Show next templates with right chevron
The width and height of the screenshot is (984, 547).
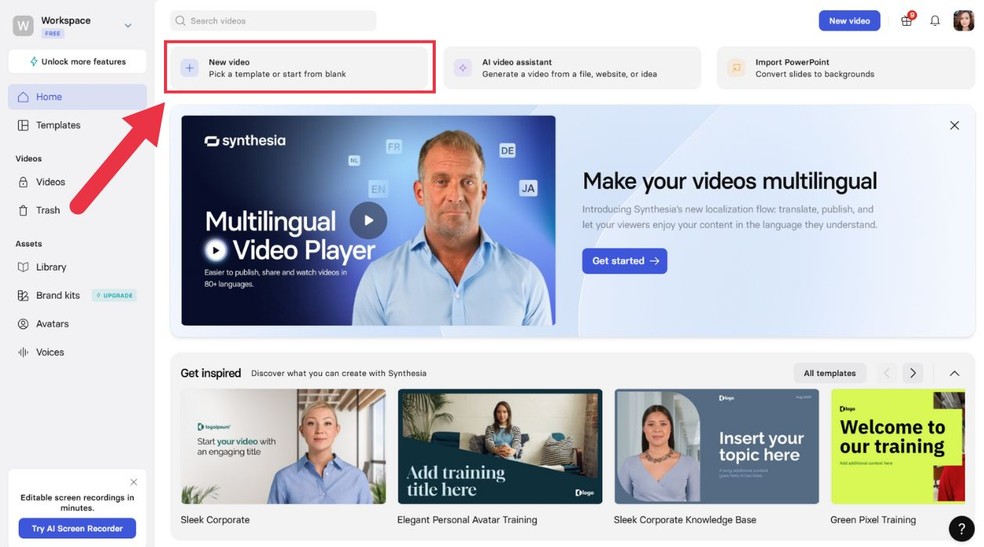(913, 373)
